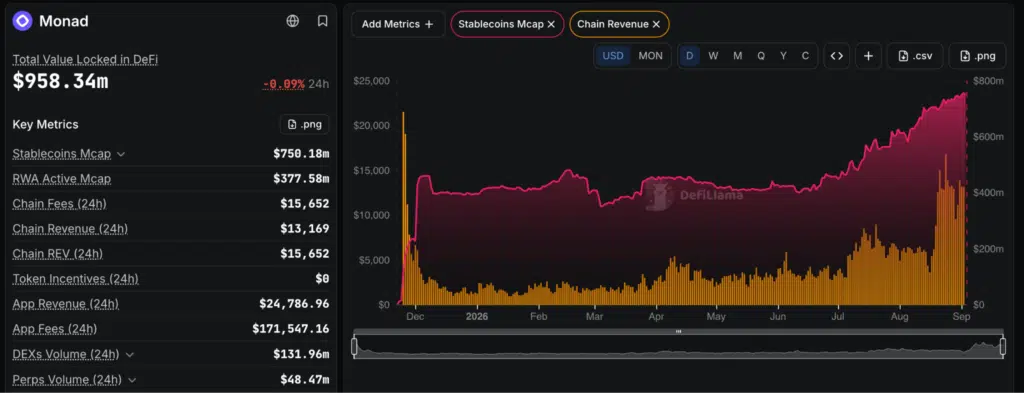Click the Chain Fees (24h) label
Viewport: 1024px width, 393px height.
pos(59,204)
